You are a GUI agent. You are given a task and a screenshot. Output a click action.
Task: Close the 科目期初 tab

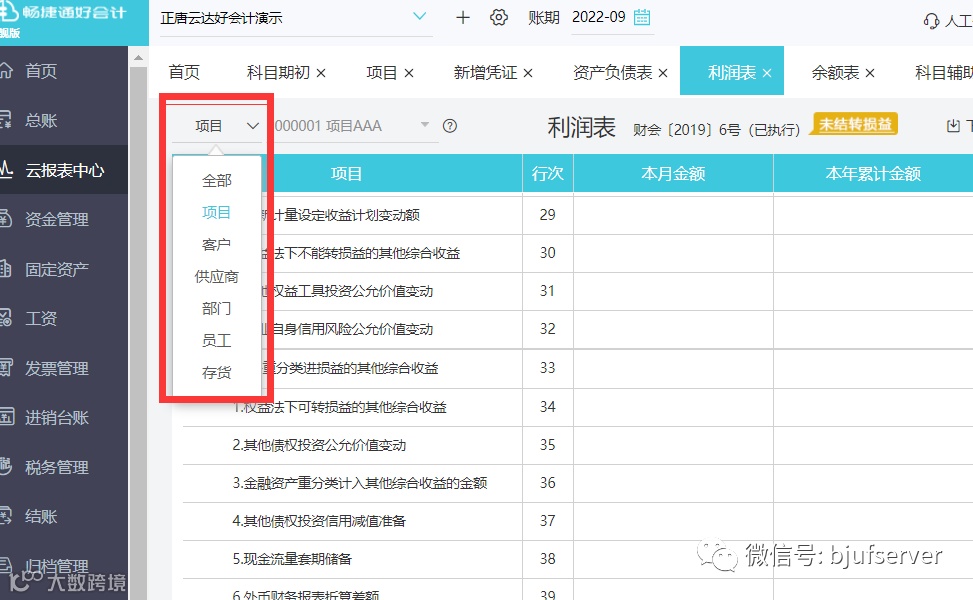click(321, 73)
